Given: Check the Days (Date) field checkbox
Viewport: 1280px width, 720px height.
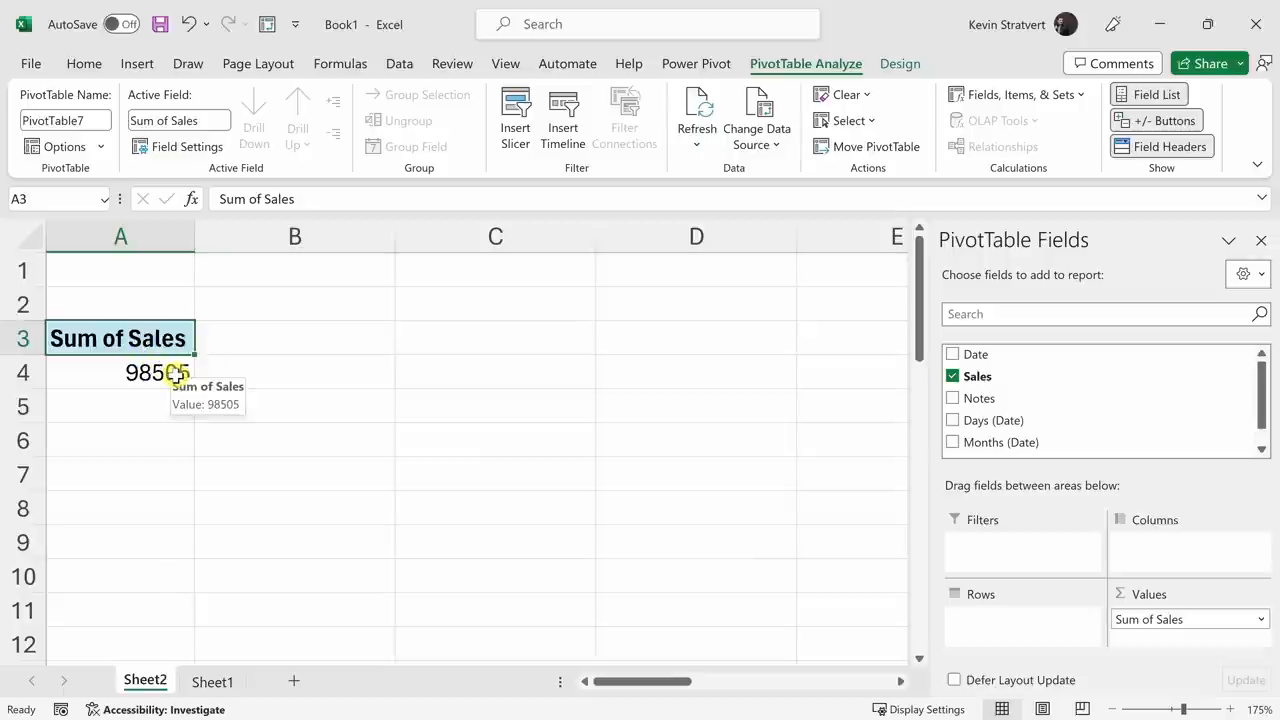Looking at the screenshot, I should (x=953, y=420).
